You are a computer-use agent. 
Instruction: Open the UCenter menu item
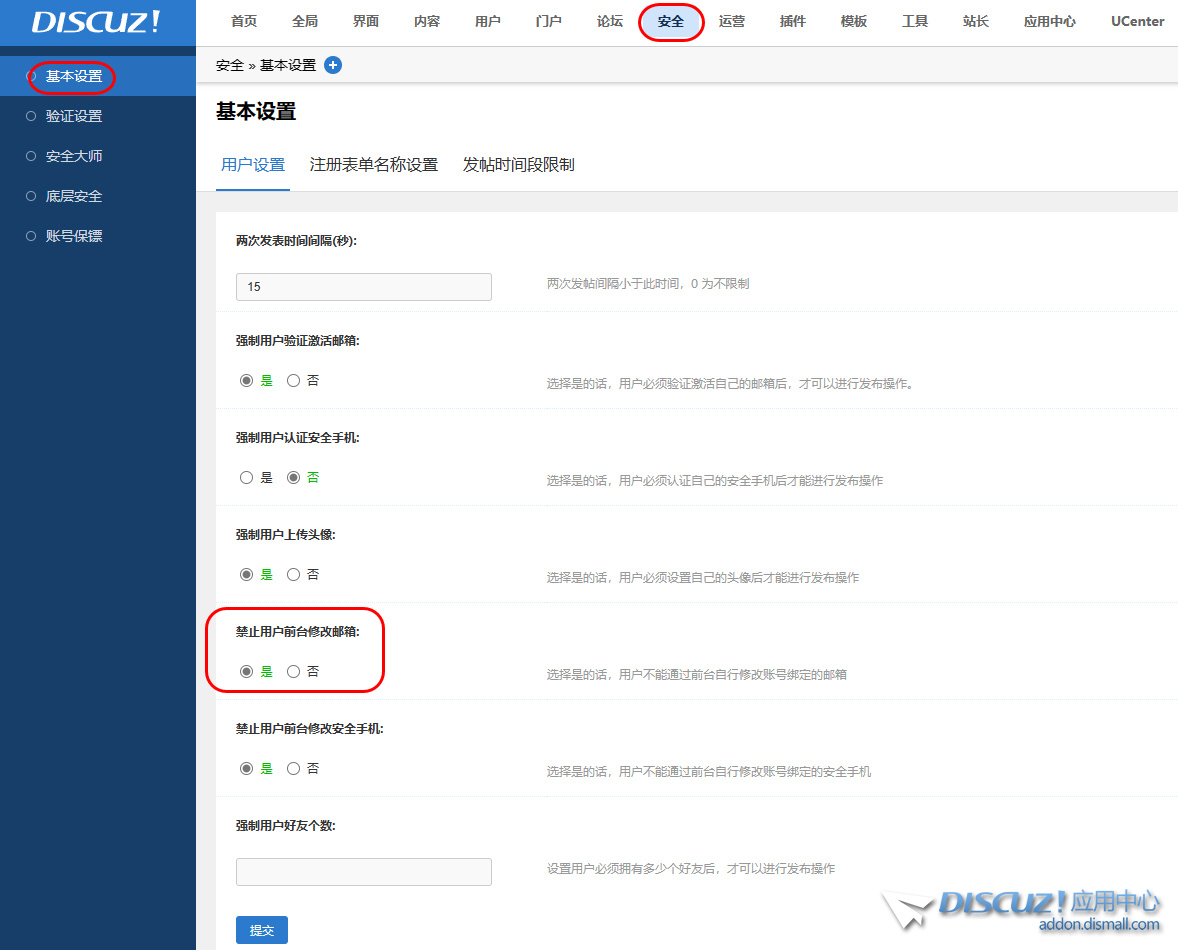[1137, 21]
